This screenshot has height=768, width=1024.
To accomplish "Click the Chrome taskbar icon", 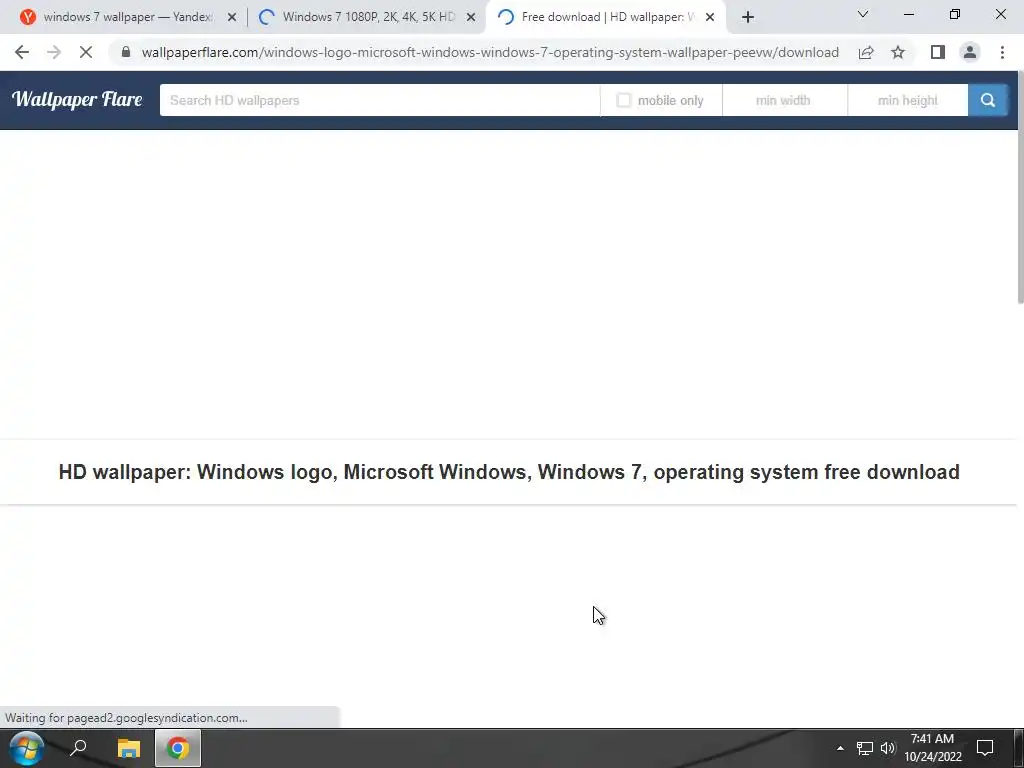I will pos(178,748).
